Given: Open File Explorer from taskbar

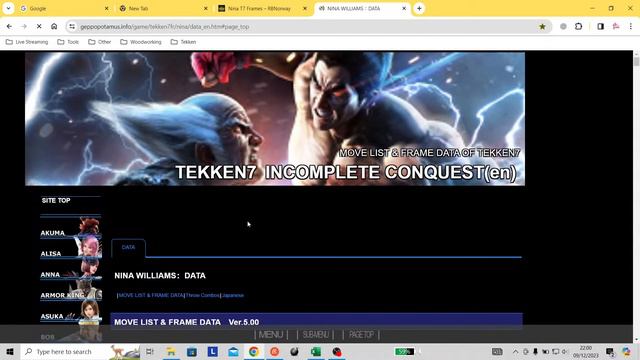Looking at the screenshot, I should pos(171,351).
